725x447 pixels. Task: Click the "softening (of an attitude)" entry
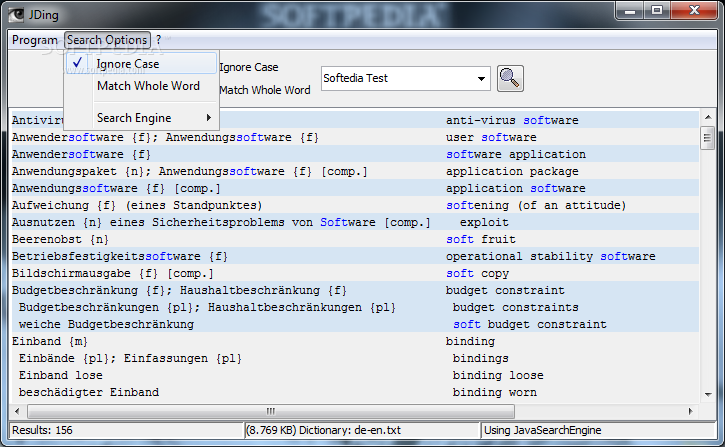pyautogui.click(x=536, y=205)
